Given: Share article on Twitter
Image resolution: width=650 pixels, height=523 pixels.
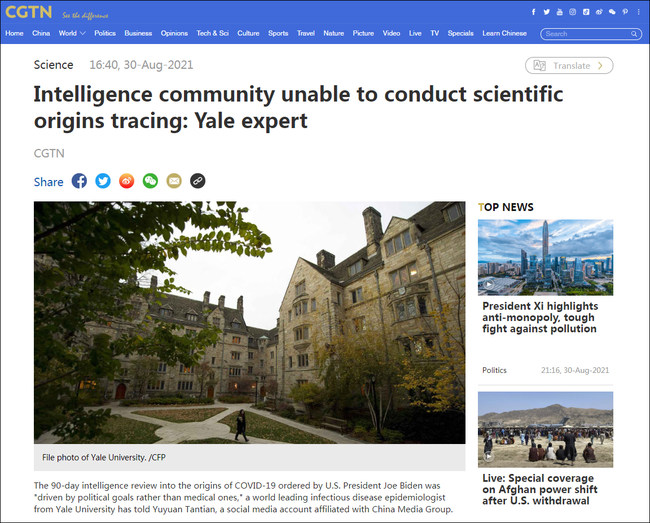Looking at the screenshot, I should pyautogui.click(x=103, y=181).
